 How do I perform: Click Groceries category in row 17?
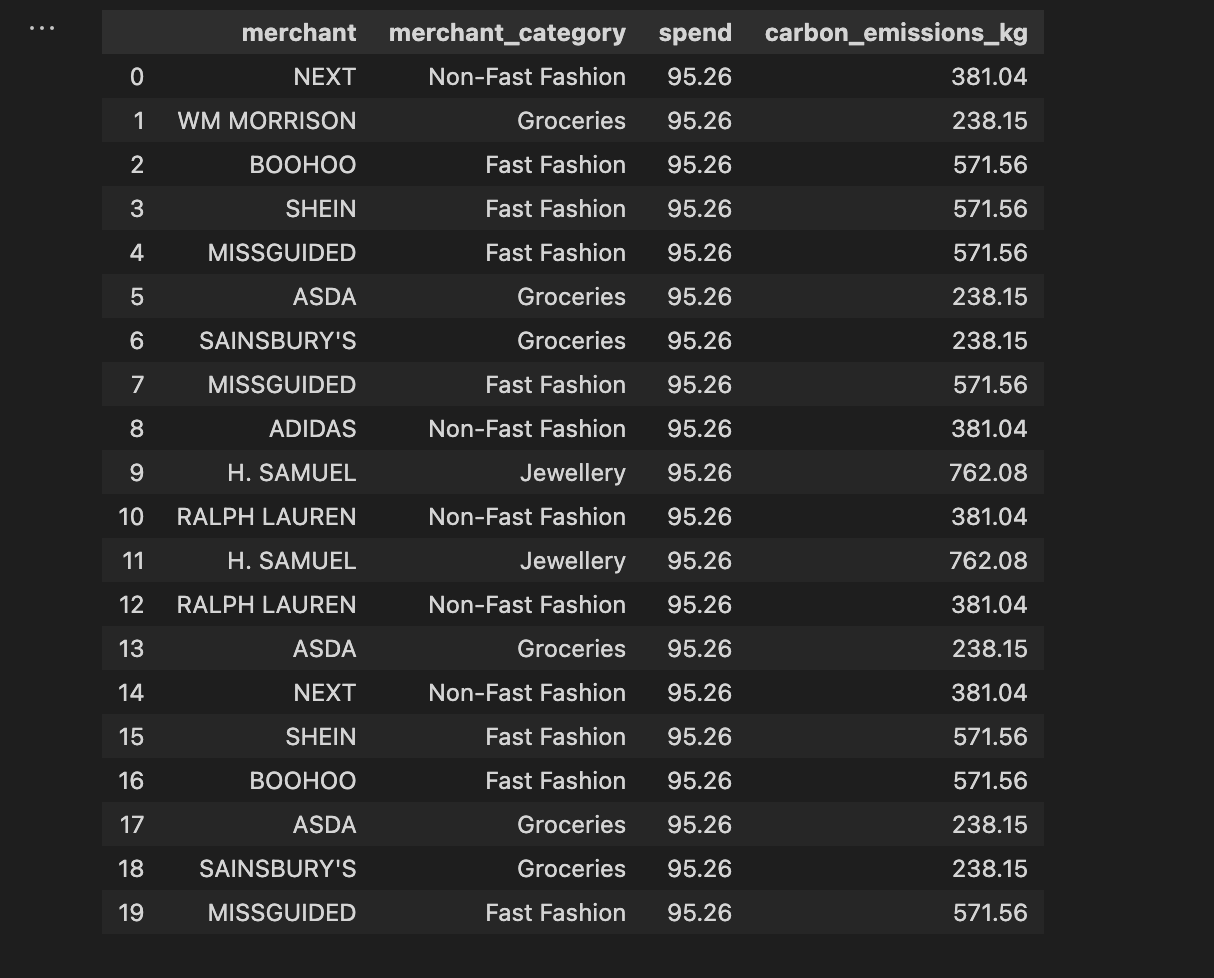[572, 825]
